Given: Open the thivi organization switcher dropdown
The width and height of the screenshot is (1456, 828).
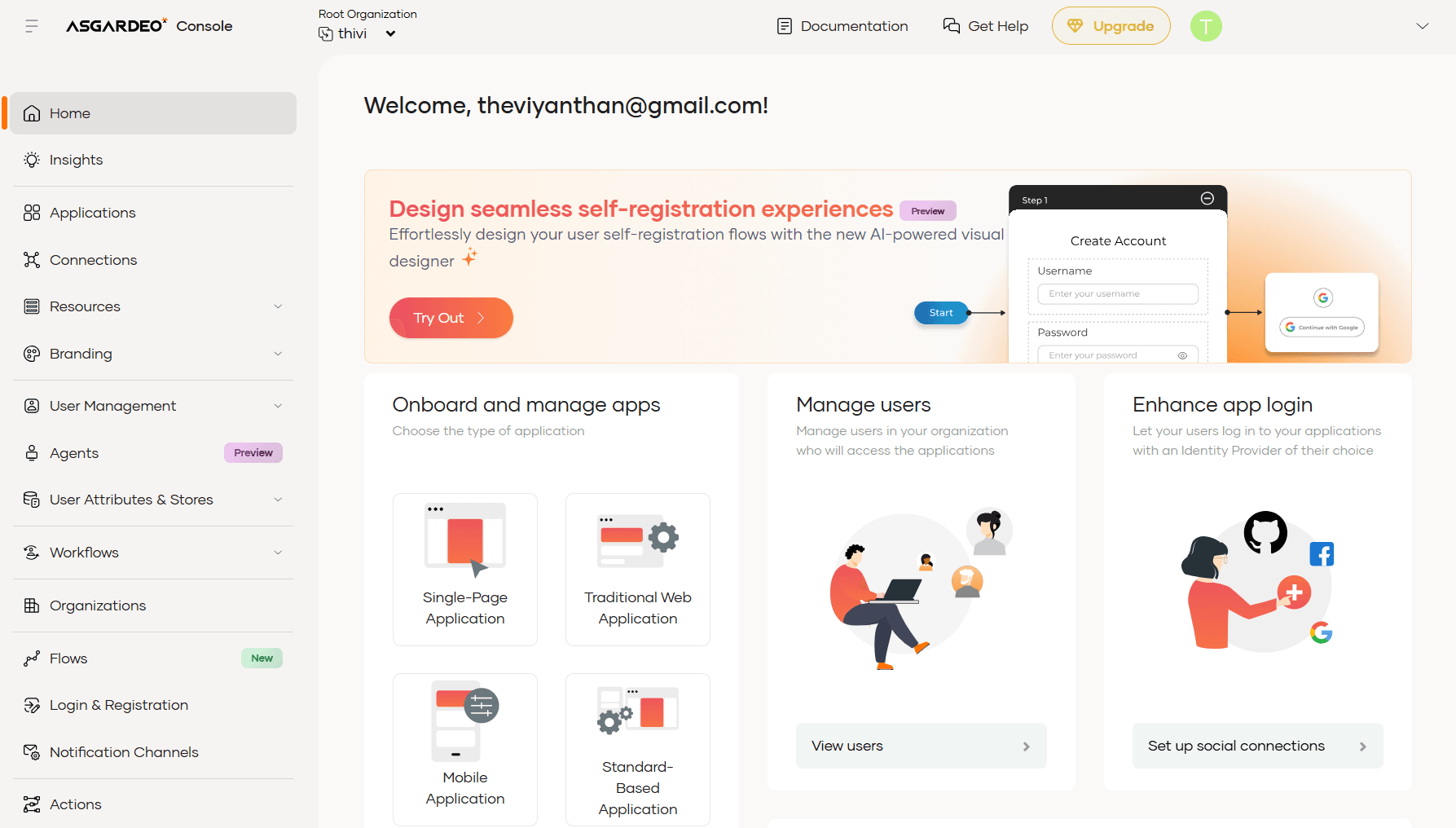Looking at the screenshot, I should point(390,33).
